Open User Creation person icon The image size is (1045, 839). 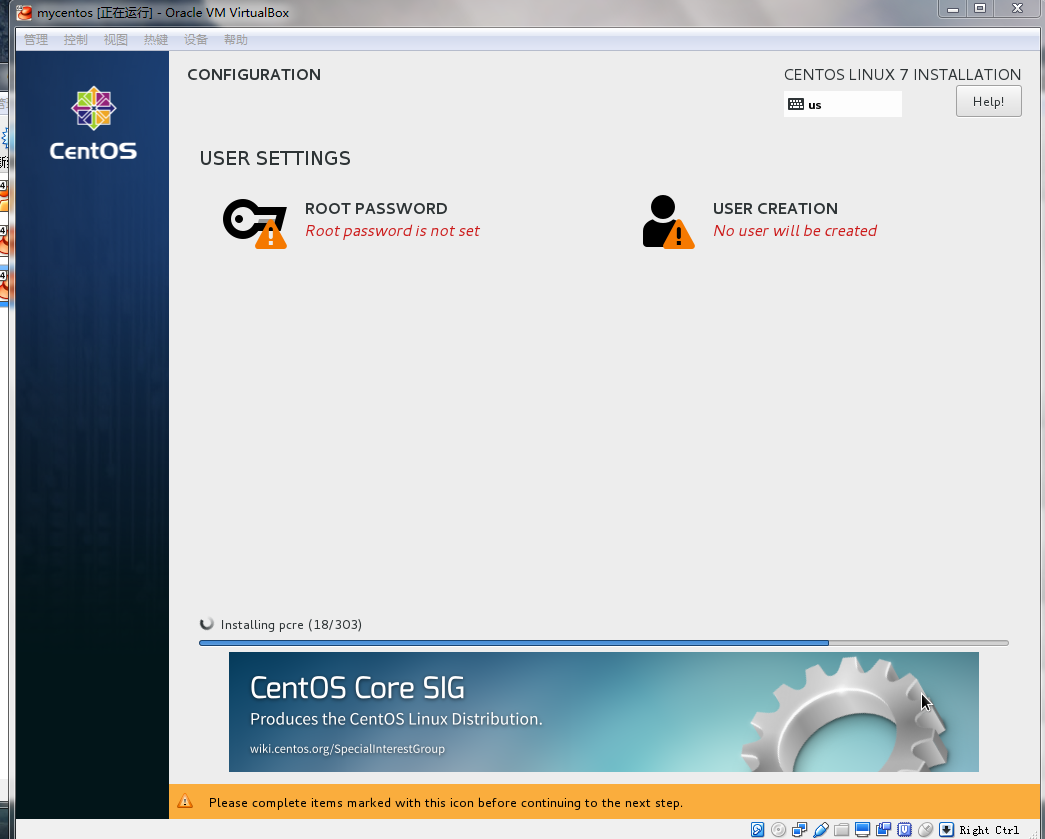click(x=668, y=222)
